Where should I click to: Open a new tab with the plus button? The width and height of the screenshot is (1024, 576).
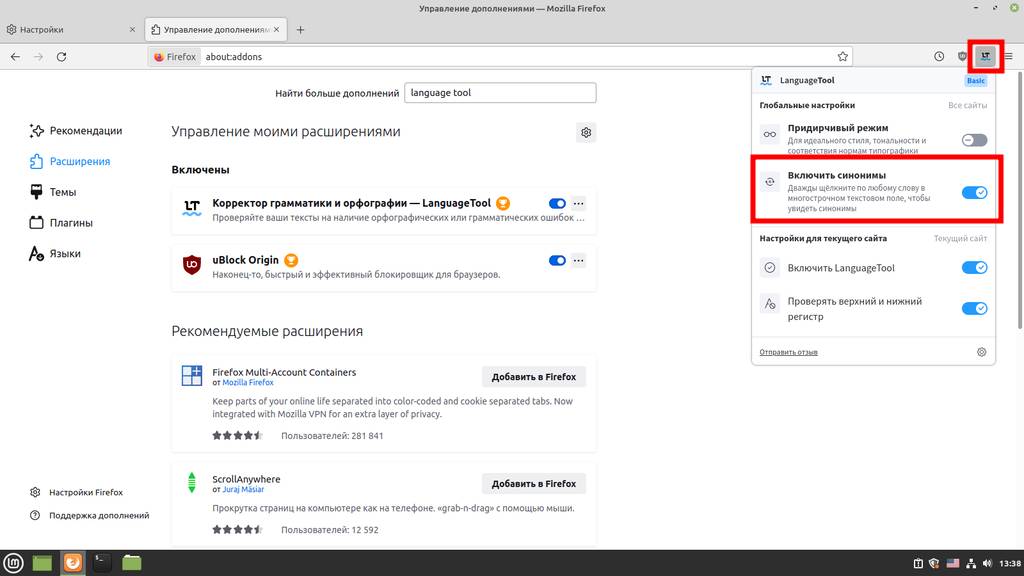300,29
